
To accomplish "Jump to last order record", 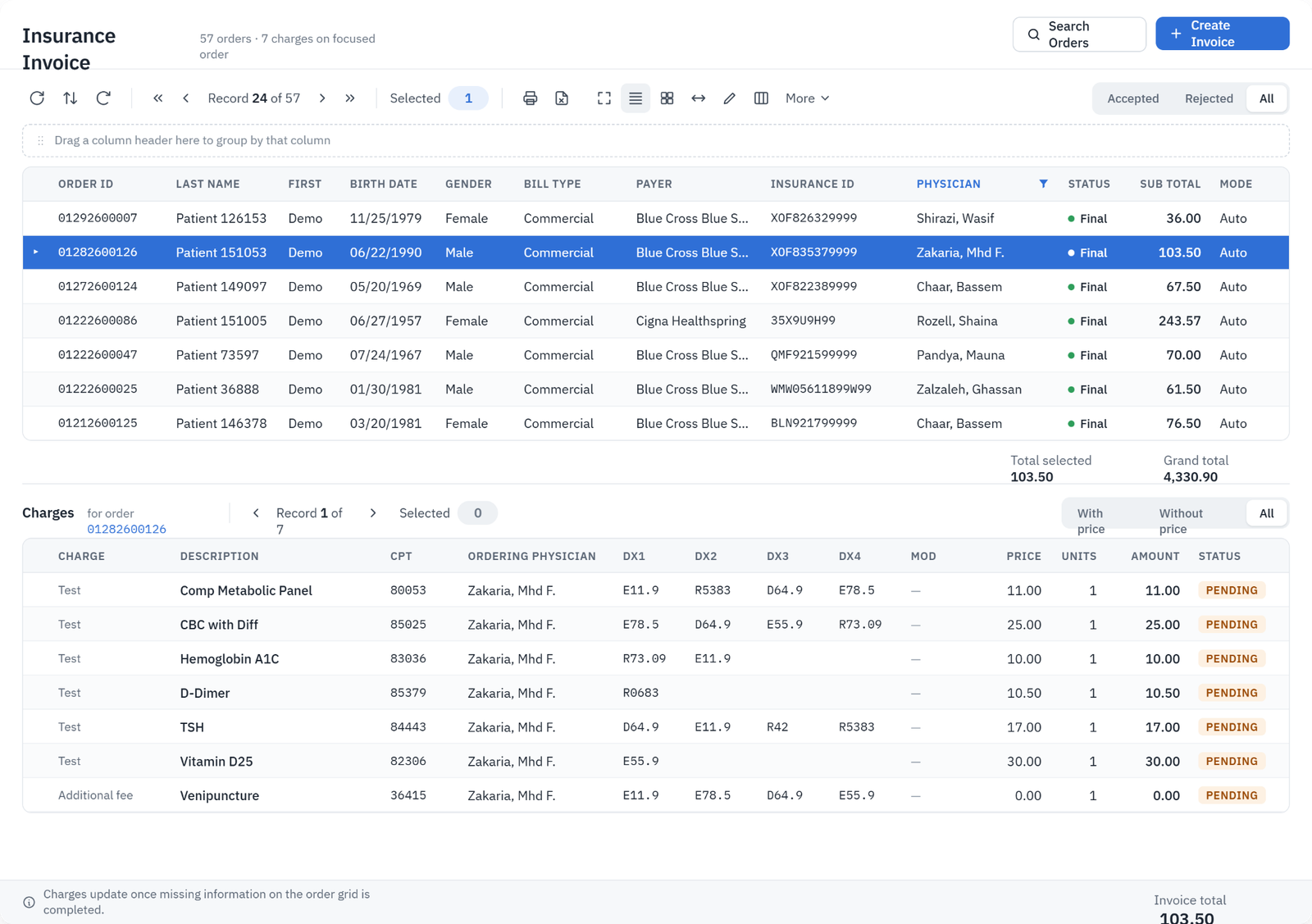I will (x=350, y=98).
